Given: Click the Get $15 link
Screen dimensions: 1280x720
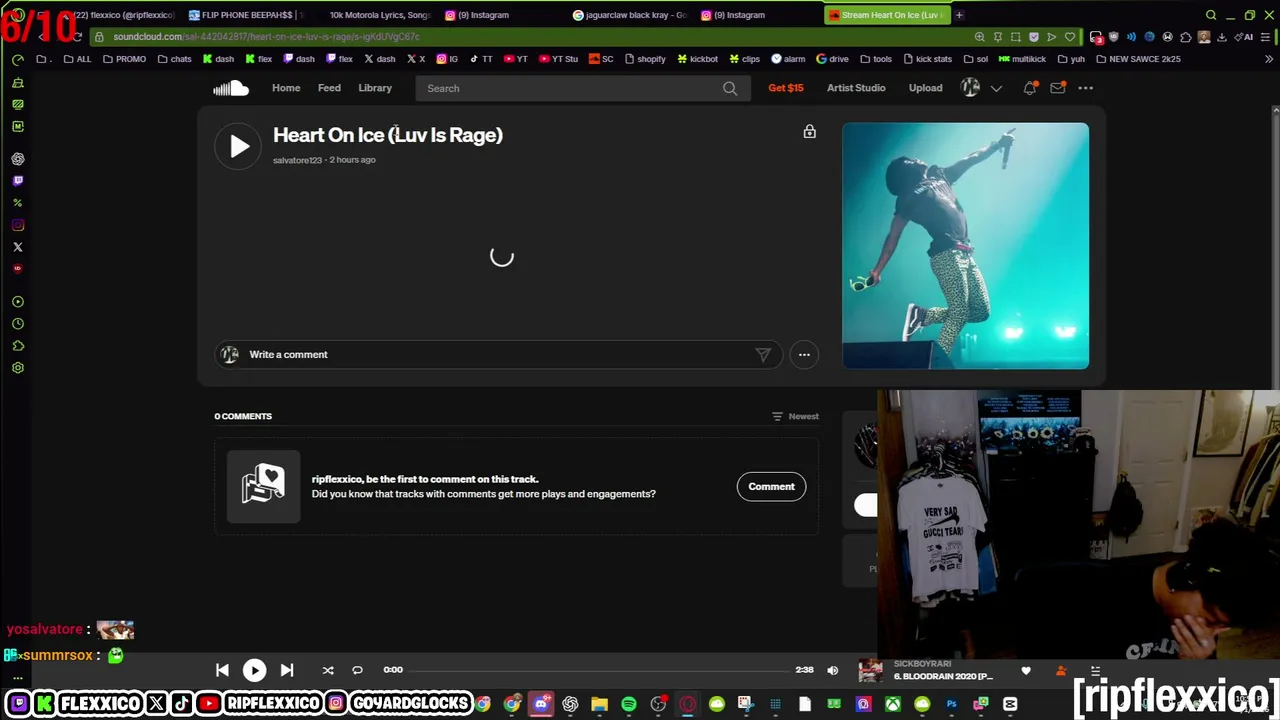Looking at the screenshot, I should pos(786,88).
